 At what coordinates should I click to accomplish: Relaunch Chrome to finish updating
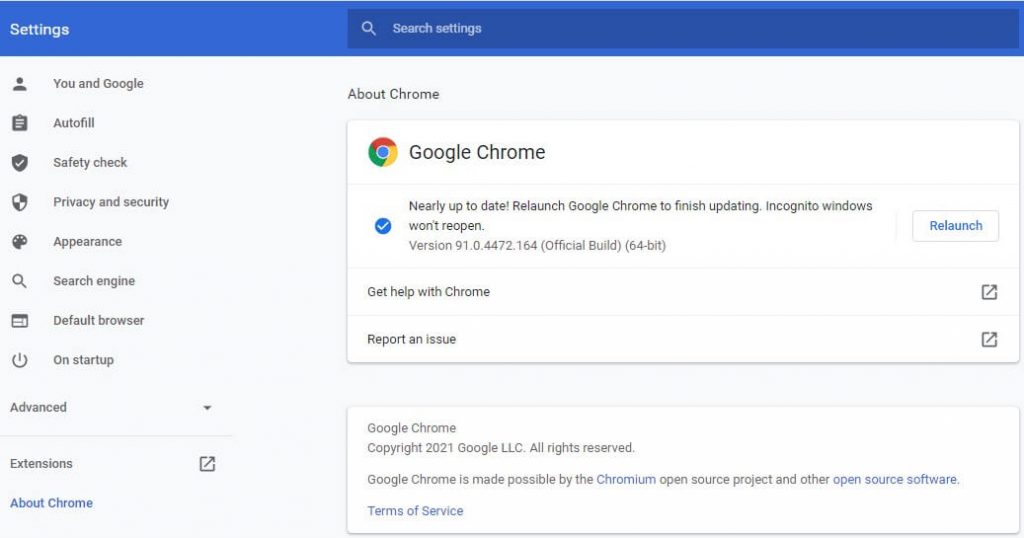(x=955, y=226)
